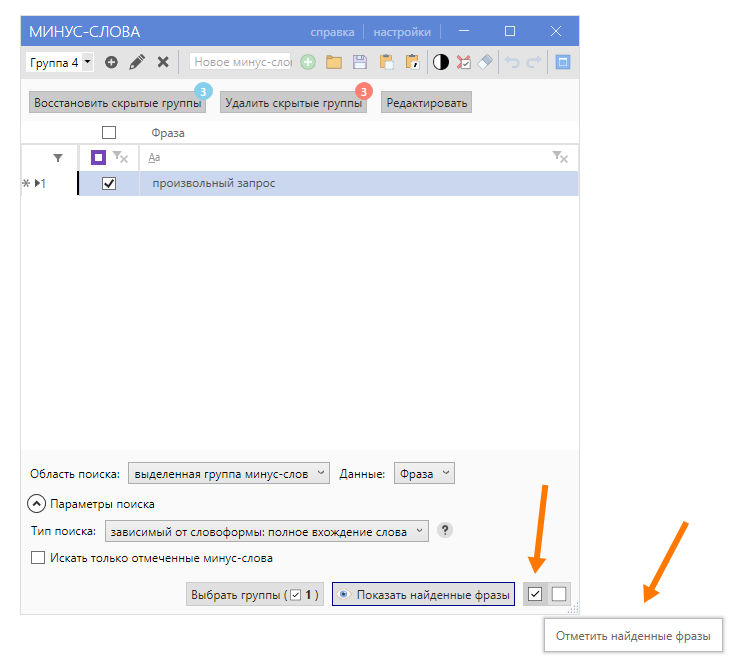Collapse the Параметры поиска section

[37, 504]
